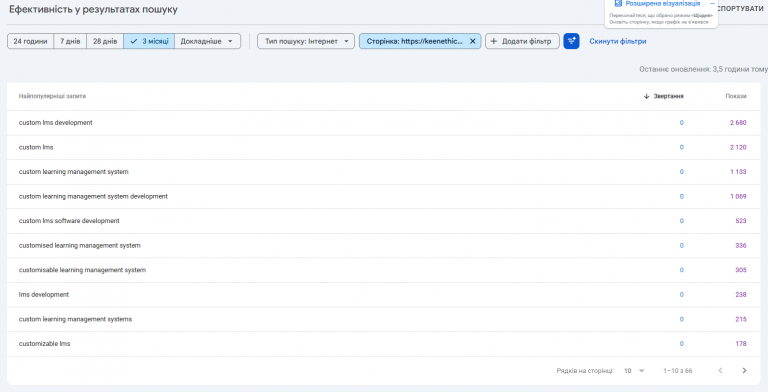Viewport: 768px width, 392px height.
Task: Click the Ефективність у результатах пошуку heading
Action: [93, 9]
